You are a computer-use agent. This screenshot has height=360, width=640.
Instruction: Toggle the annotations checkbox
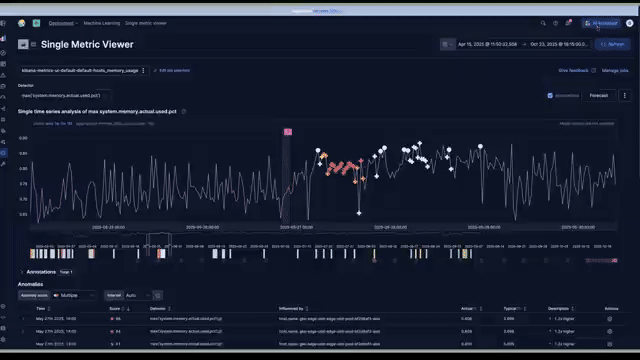tap(550, 96)
